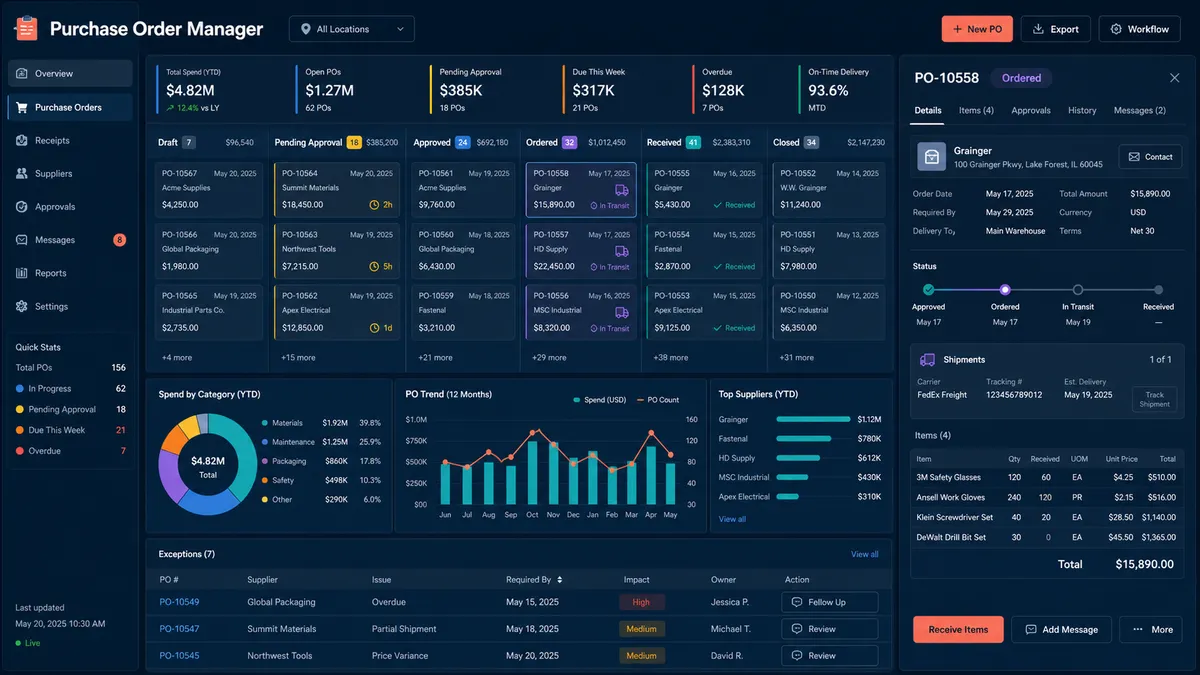The height and width of the screenshot is (675, 1200).
Task: Close the PO-10558 detail panel
Action: point(1174,78)
